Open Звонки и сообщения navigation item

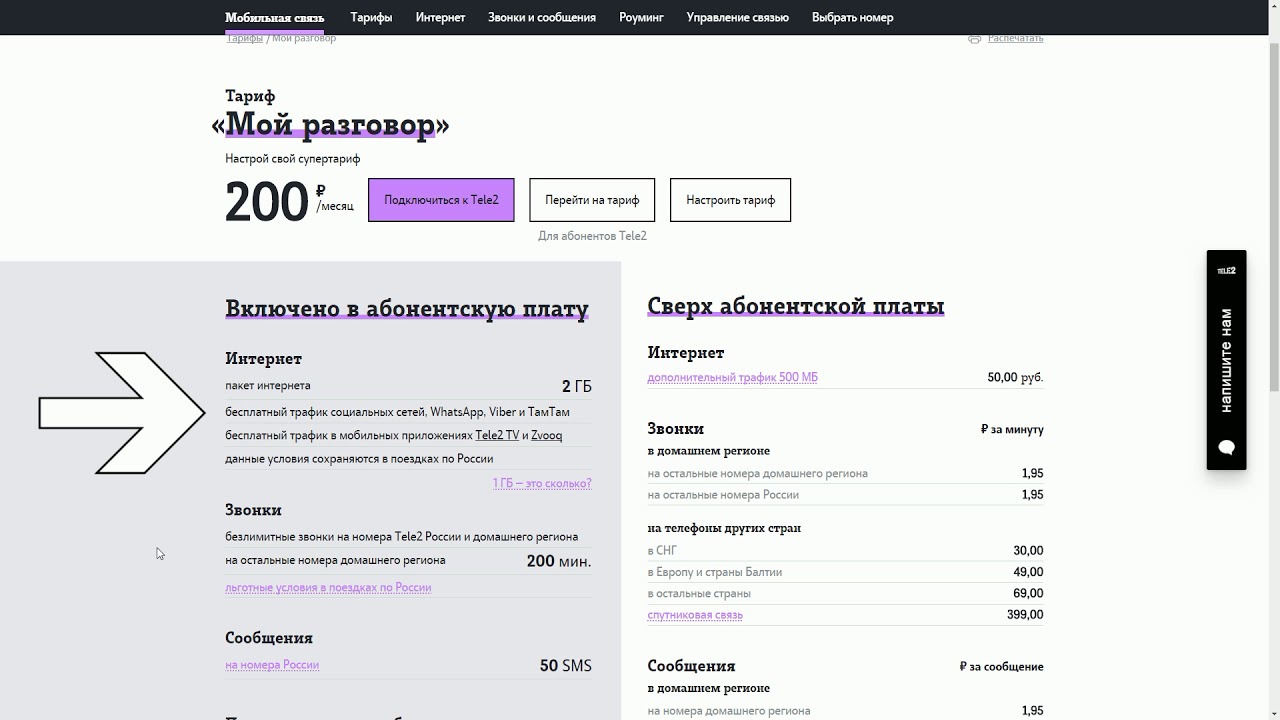click(542, 17)
